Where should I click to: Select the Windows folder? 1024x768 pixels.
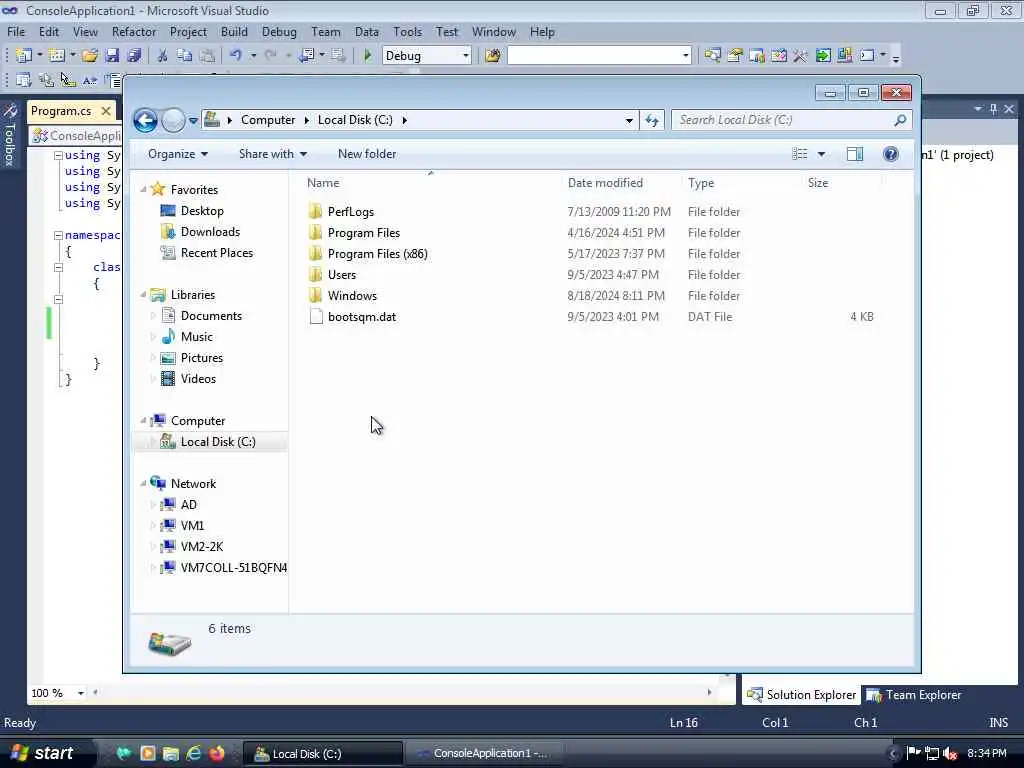[x=352, y=296]
